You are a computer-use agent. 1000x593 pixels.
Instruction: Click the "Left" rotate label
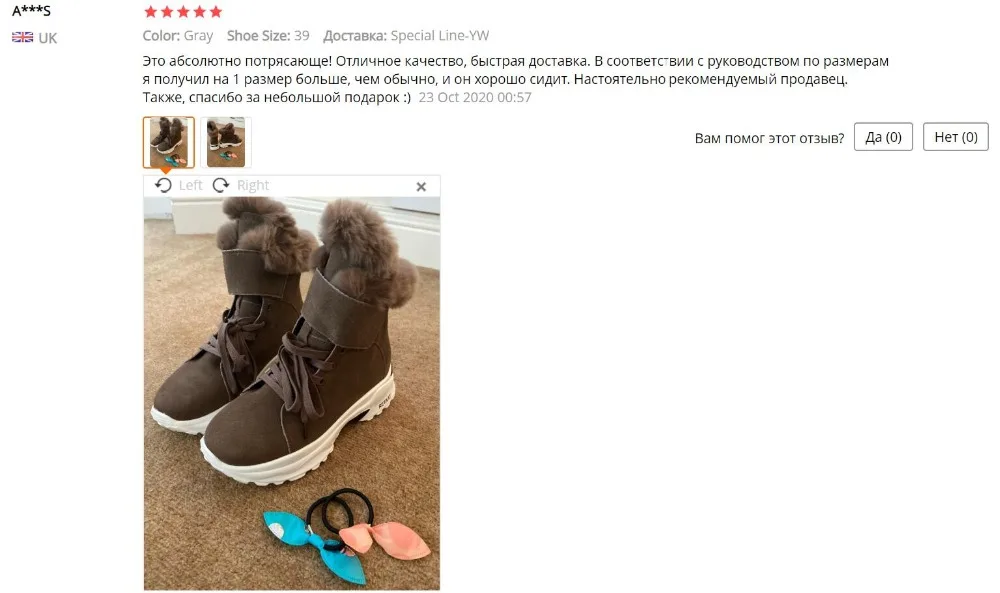191,186
